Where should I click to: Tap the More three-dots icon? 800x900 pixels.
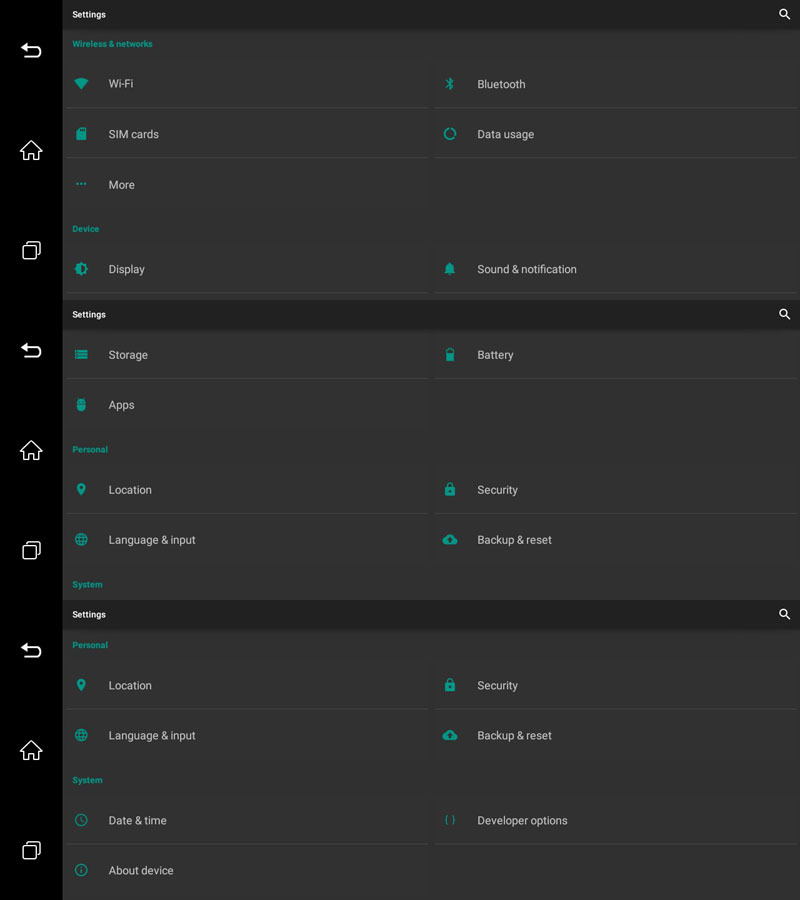coord(82,185)
